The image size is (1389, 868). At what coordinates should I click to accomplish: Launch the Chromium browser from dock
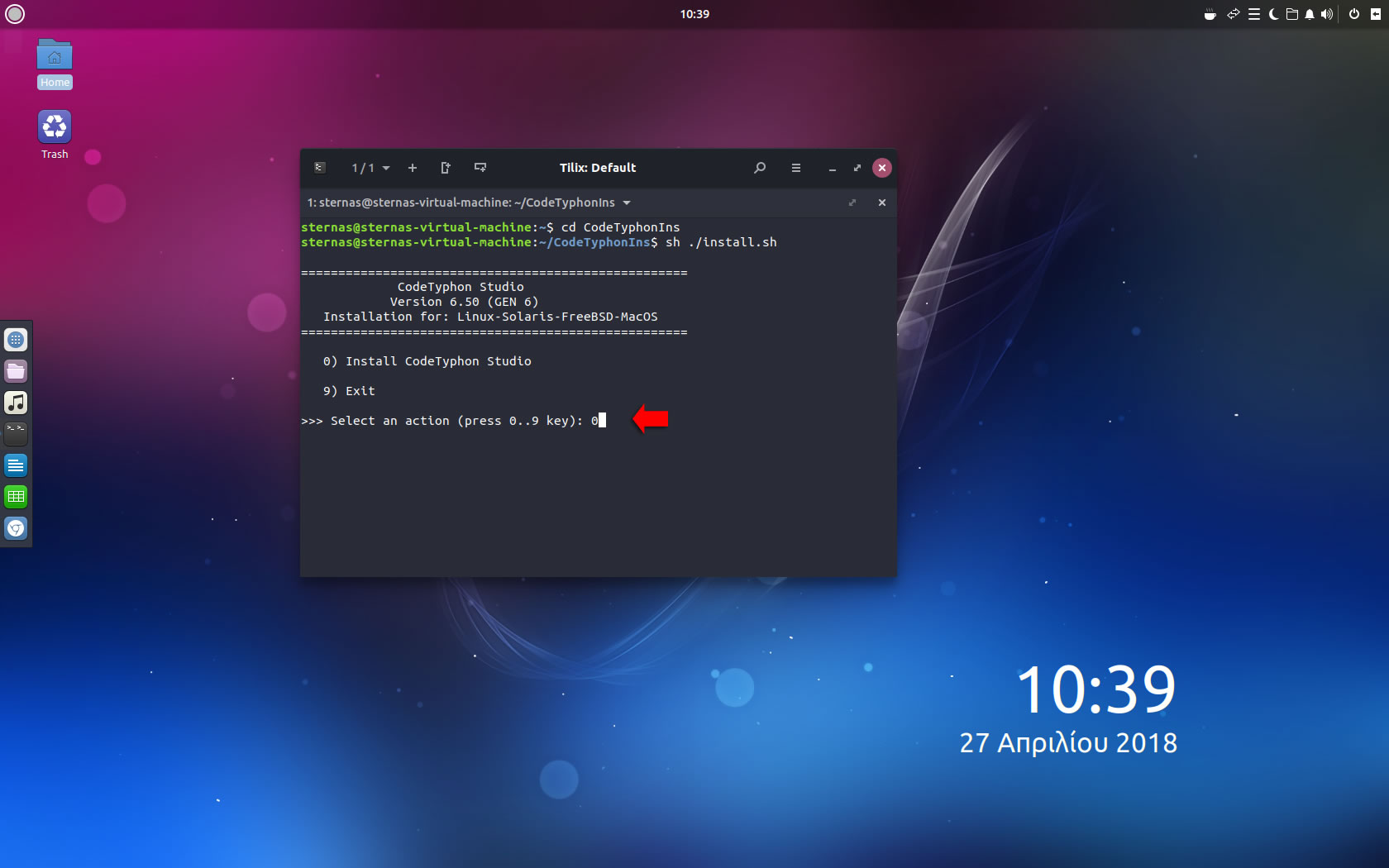(16, 528)
